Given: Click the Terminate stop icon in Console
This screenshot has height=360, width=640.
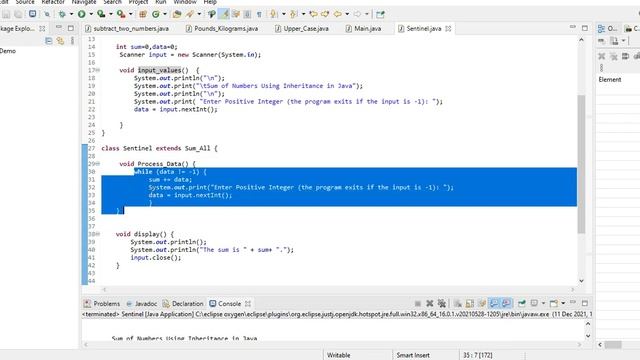Looking at the screenshot, I should point(418,303).
